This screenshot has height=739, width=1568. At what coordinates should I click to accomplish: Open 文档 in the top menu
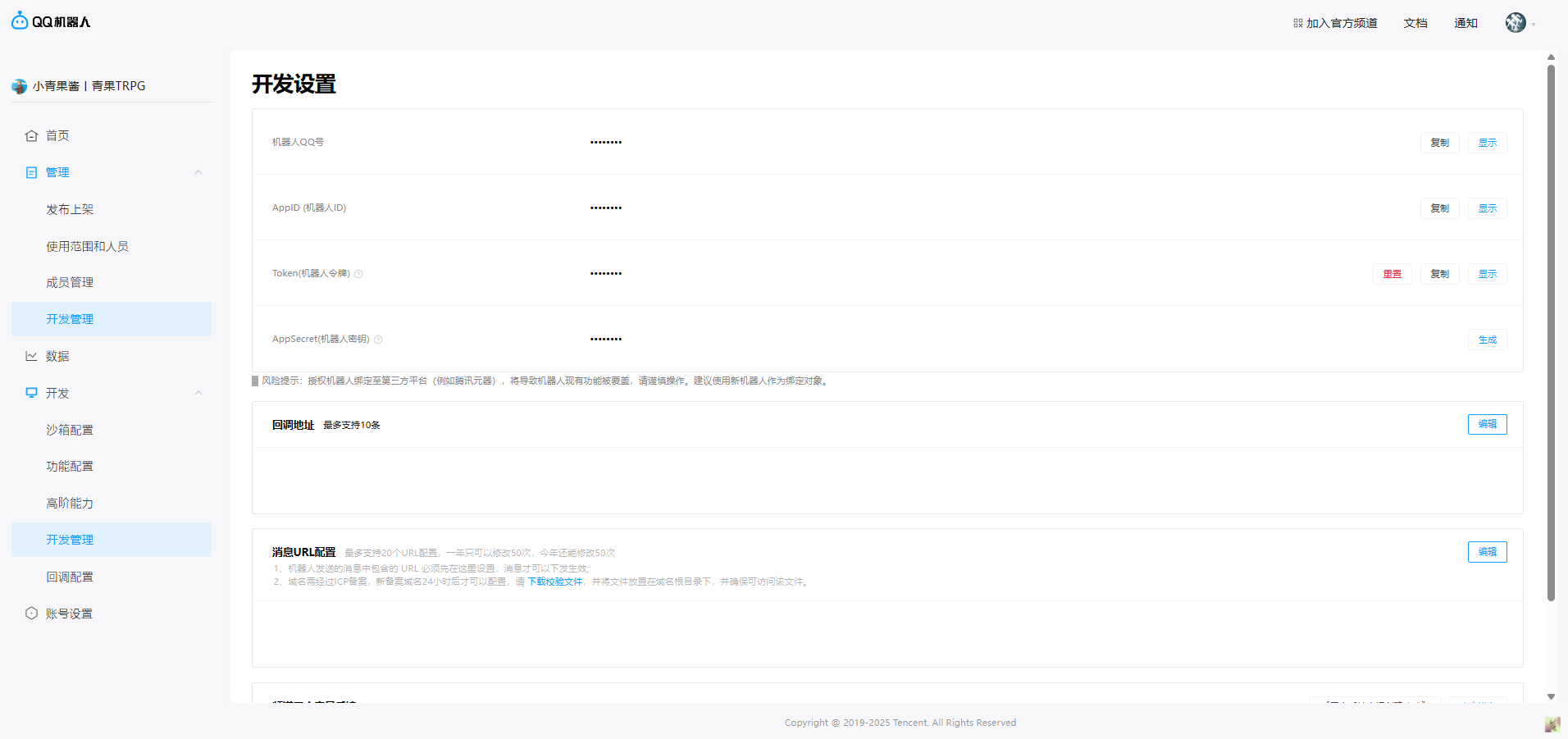pos(1415,23)
